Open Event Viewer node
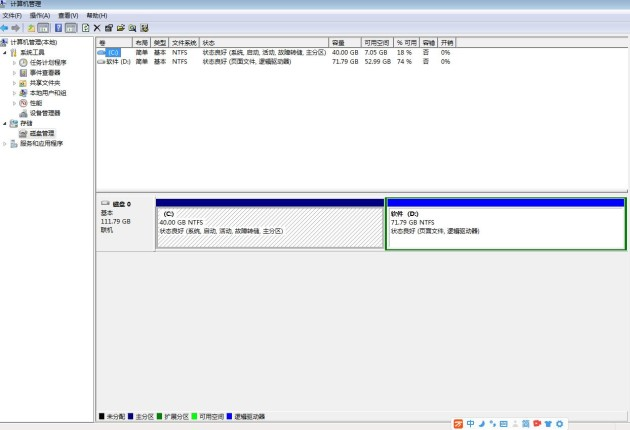The height and width of the screenshot is (430, 630). (44, 73)
